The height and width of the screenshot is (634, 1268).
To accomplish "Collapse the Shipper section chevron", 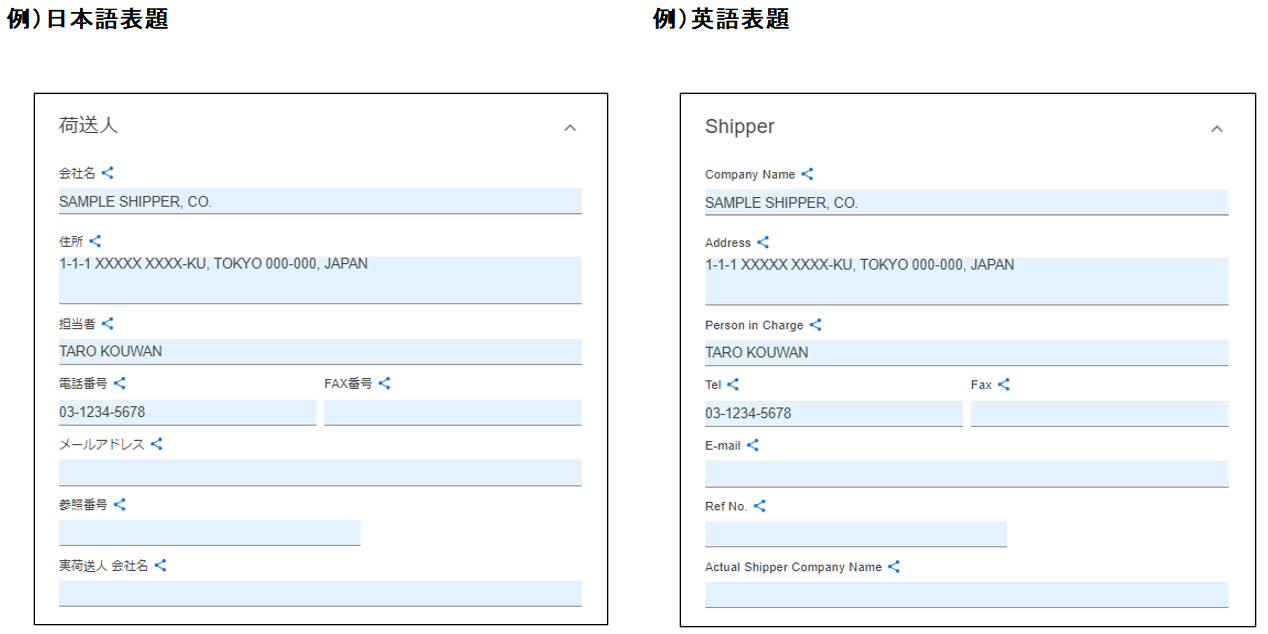I will click(x=1217, y=129).
